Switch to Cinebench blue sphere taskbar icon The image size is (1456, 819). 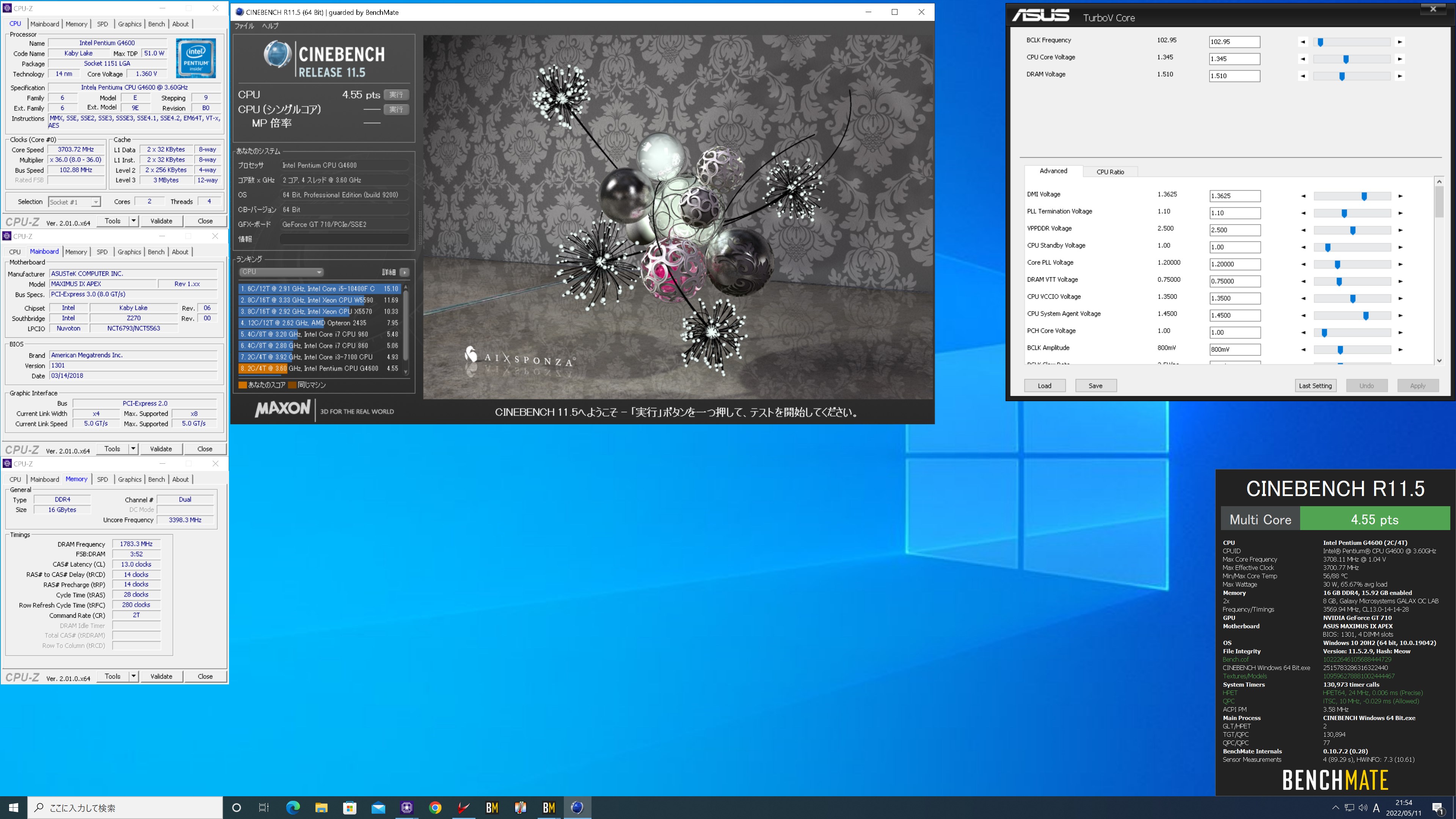pyautogui.click(x=577, y=808)
